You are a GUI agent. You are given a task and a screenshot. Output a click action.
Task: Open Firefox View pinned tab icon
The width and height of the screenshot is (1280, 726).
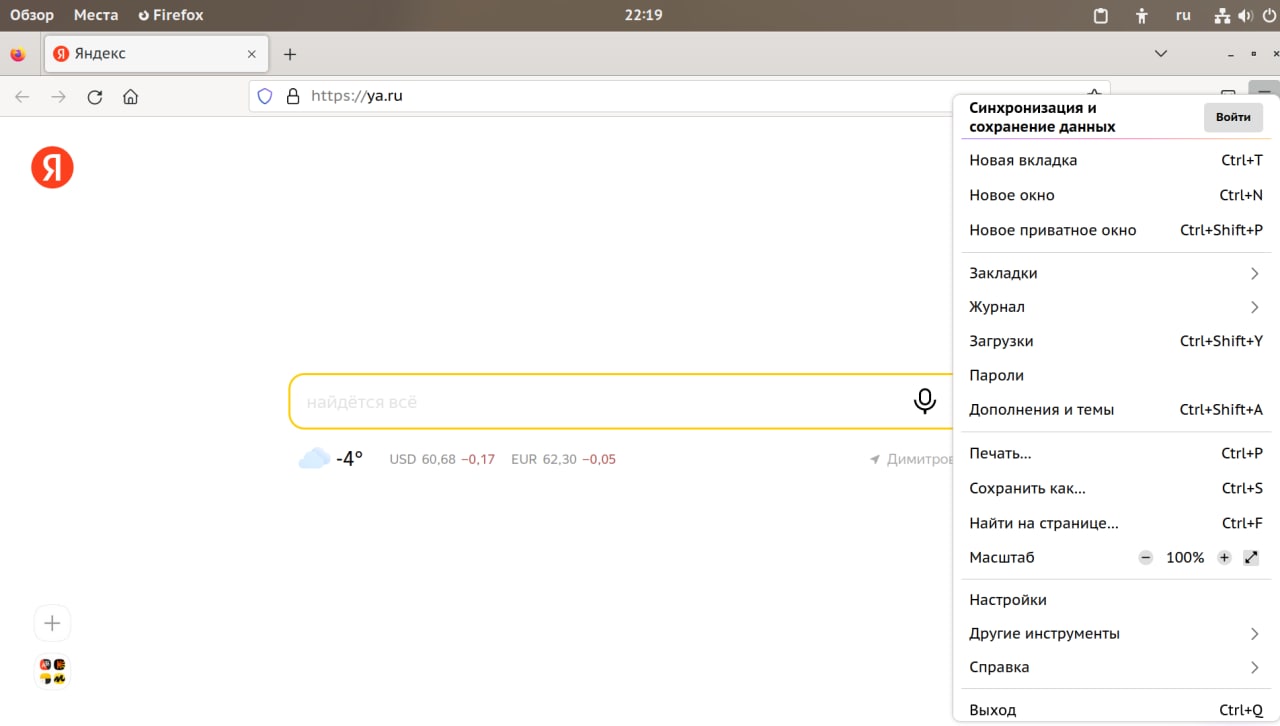18,54
